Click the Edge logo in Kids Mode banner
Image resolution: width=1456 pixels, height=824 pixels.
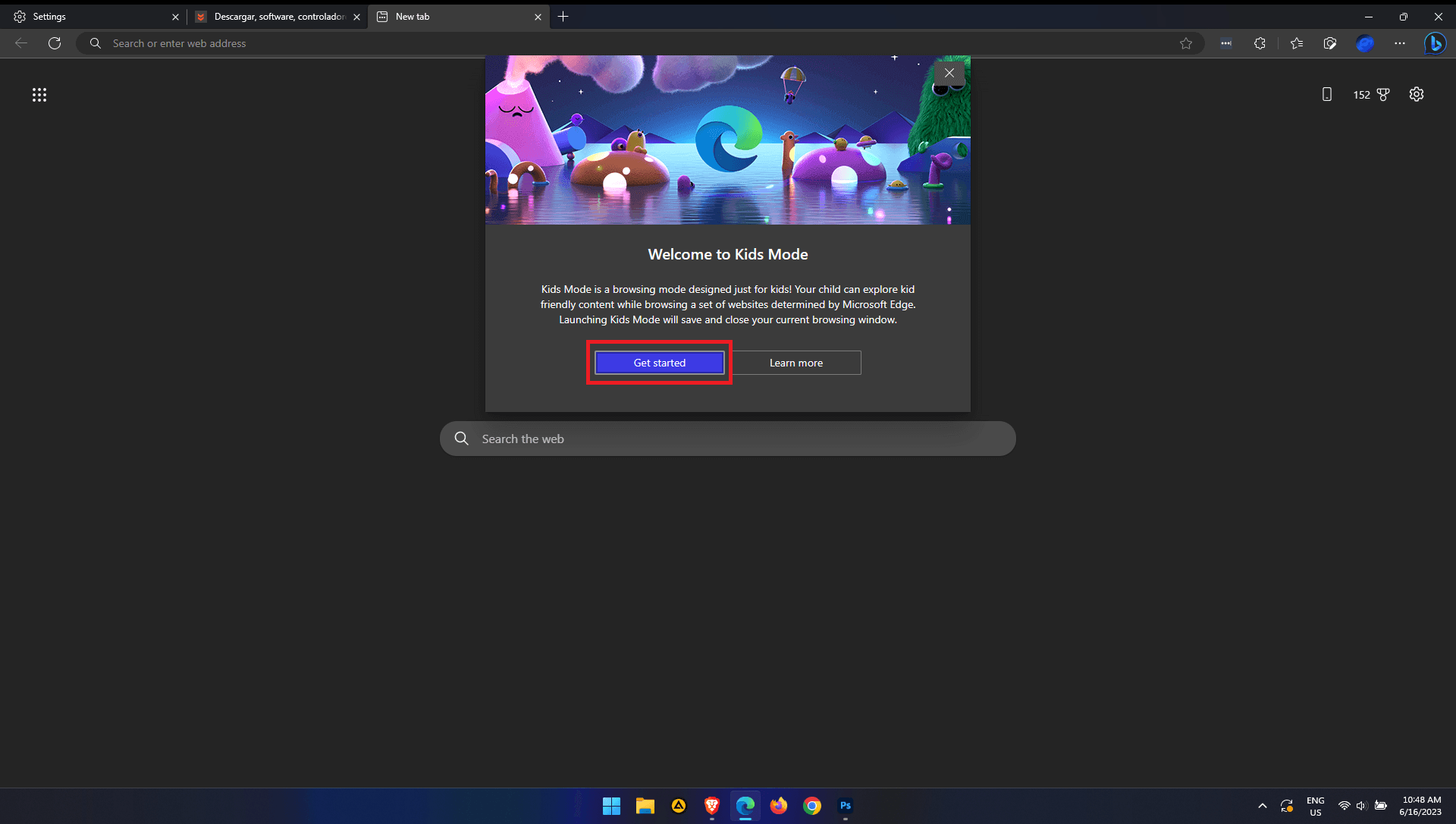[x=728, y=139]
